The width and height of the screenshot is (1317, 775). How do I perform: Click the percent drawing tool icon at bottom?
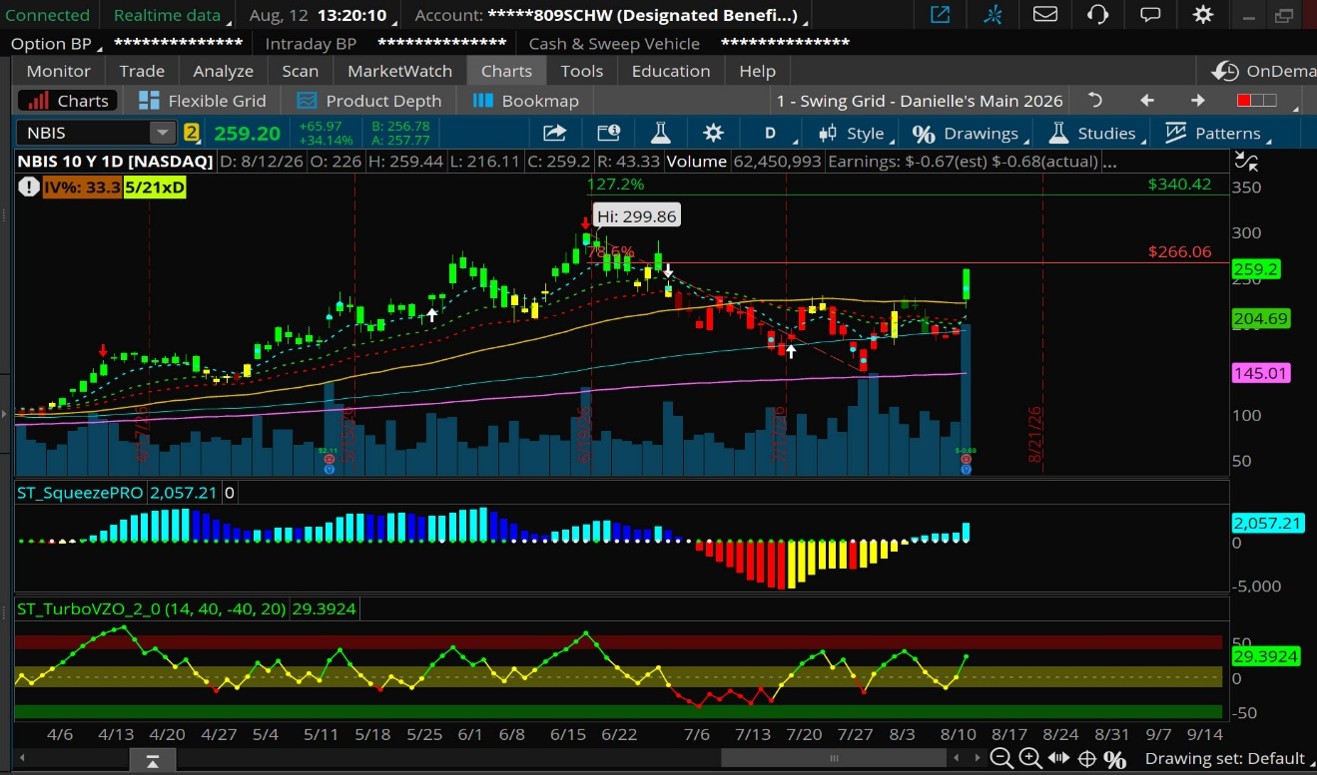(x=1115, y=758)
